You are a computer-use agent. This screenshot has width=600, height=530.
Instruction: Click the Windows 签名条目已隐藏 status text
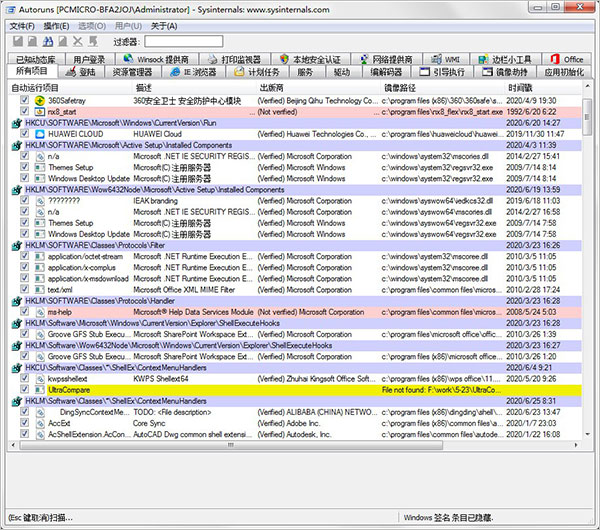(448, 518)
